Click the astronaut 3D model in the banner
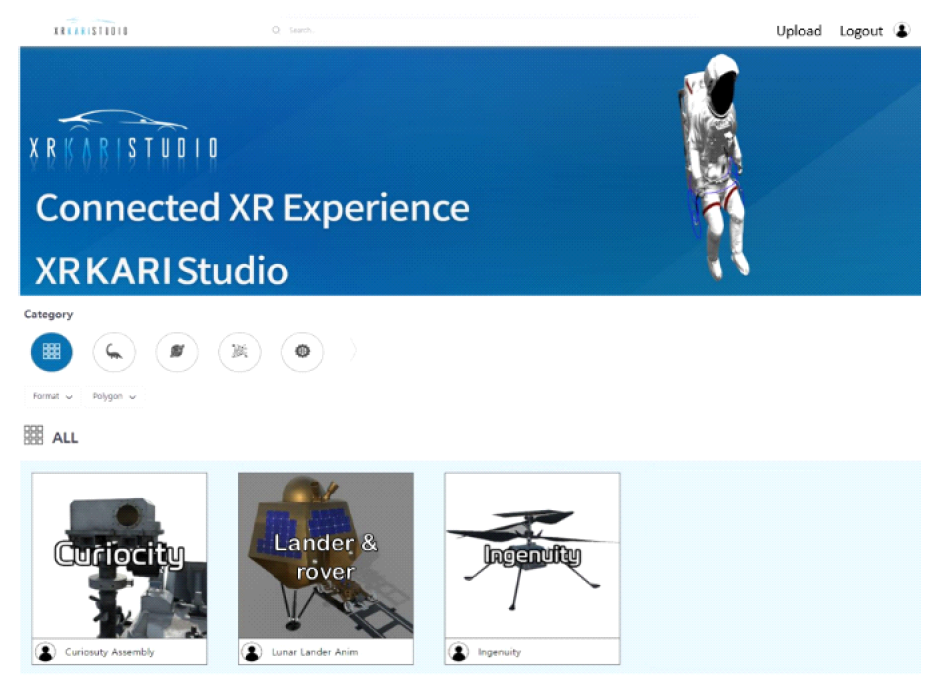 point(715,167)
